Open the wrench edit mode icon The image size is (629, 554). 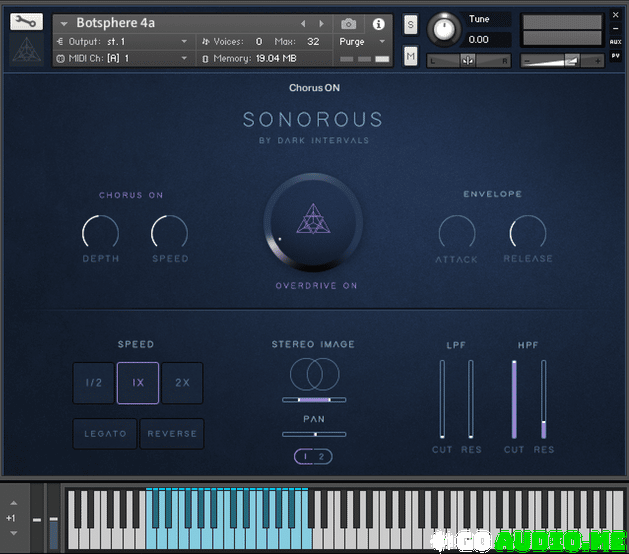[x=26, y=21]
